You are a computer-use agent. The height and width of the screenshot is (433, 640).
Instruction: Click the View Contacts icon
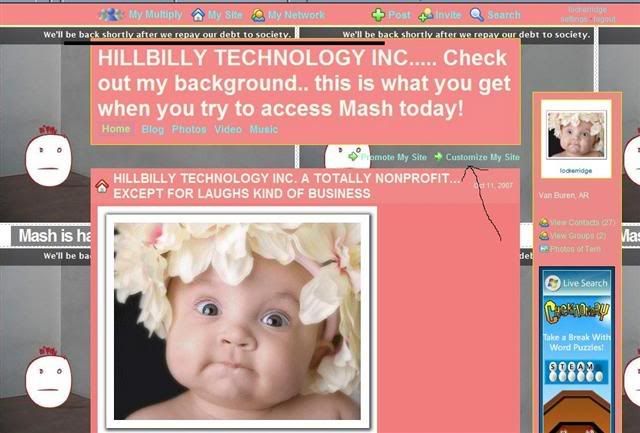(544, 222)
